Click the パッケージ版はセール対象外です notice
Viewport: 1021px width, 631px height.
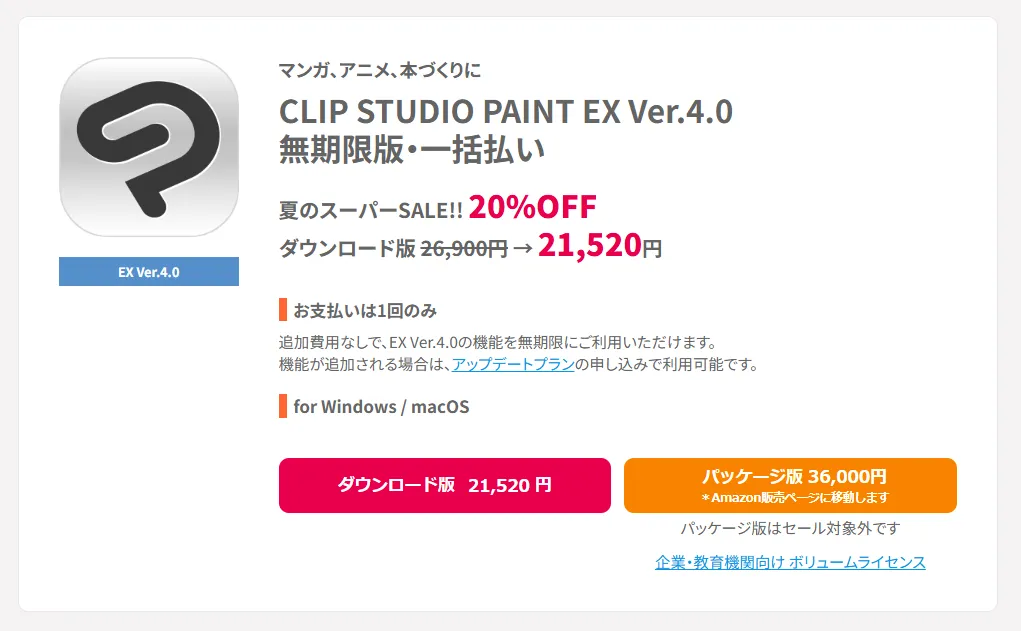789,528
